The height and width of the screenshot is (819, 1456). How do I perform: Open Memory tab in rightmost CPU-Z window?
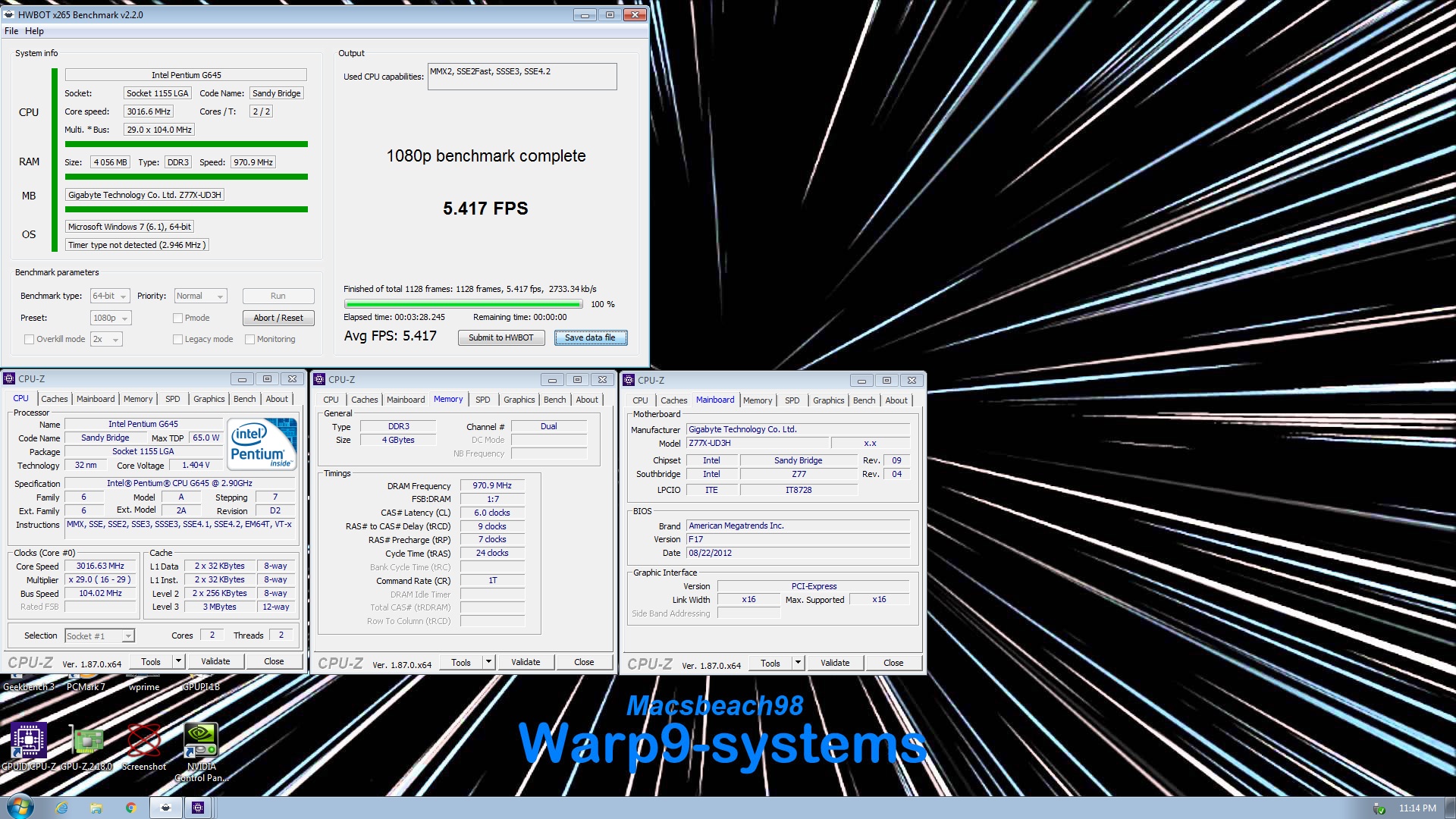(758, 400)
